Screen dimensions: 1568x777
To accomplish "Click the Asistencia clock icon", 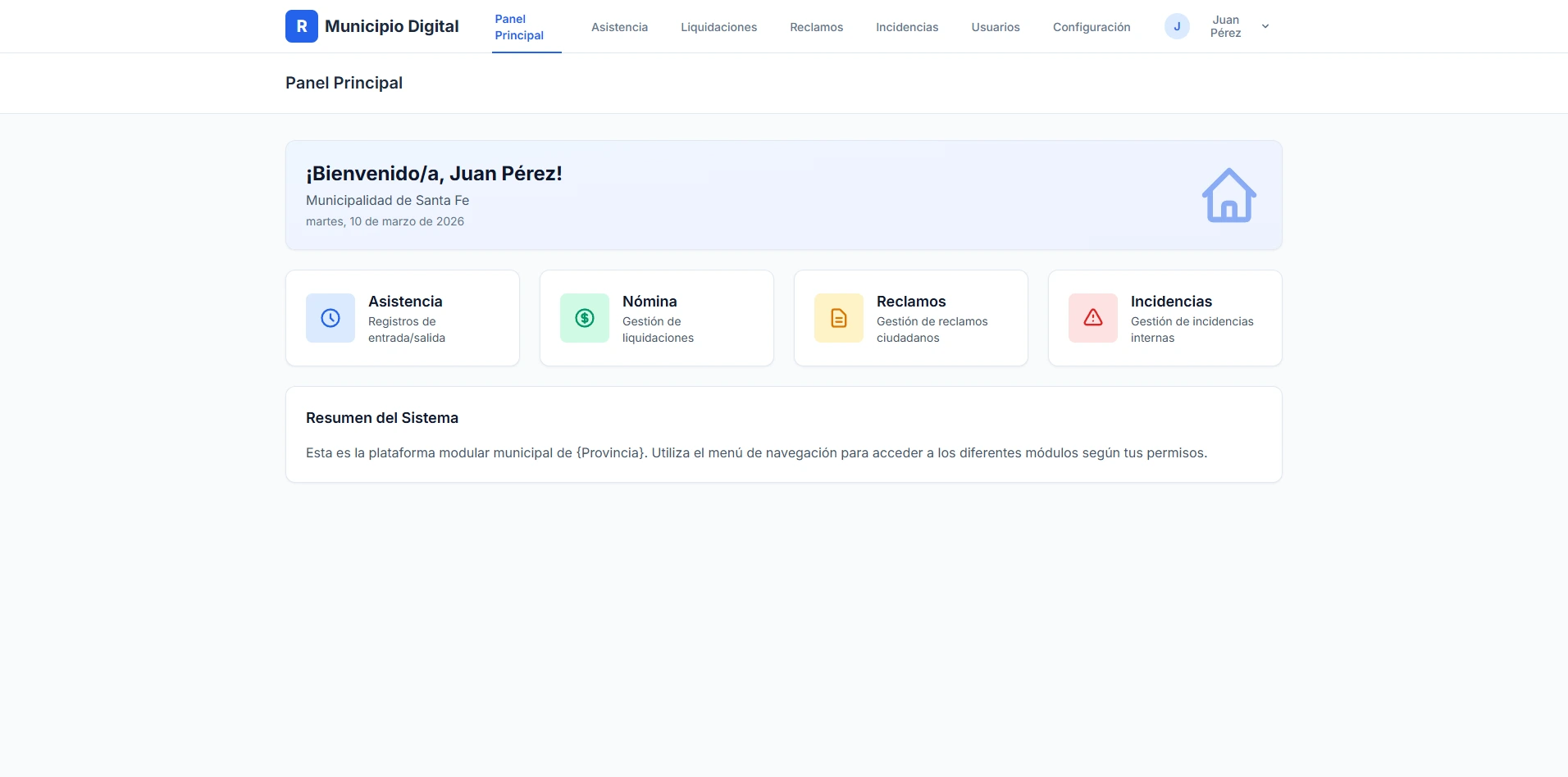I will click(330, 318).
